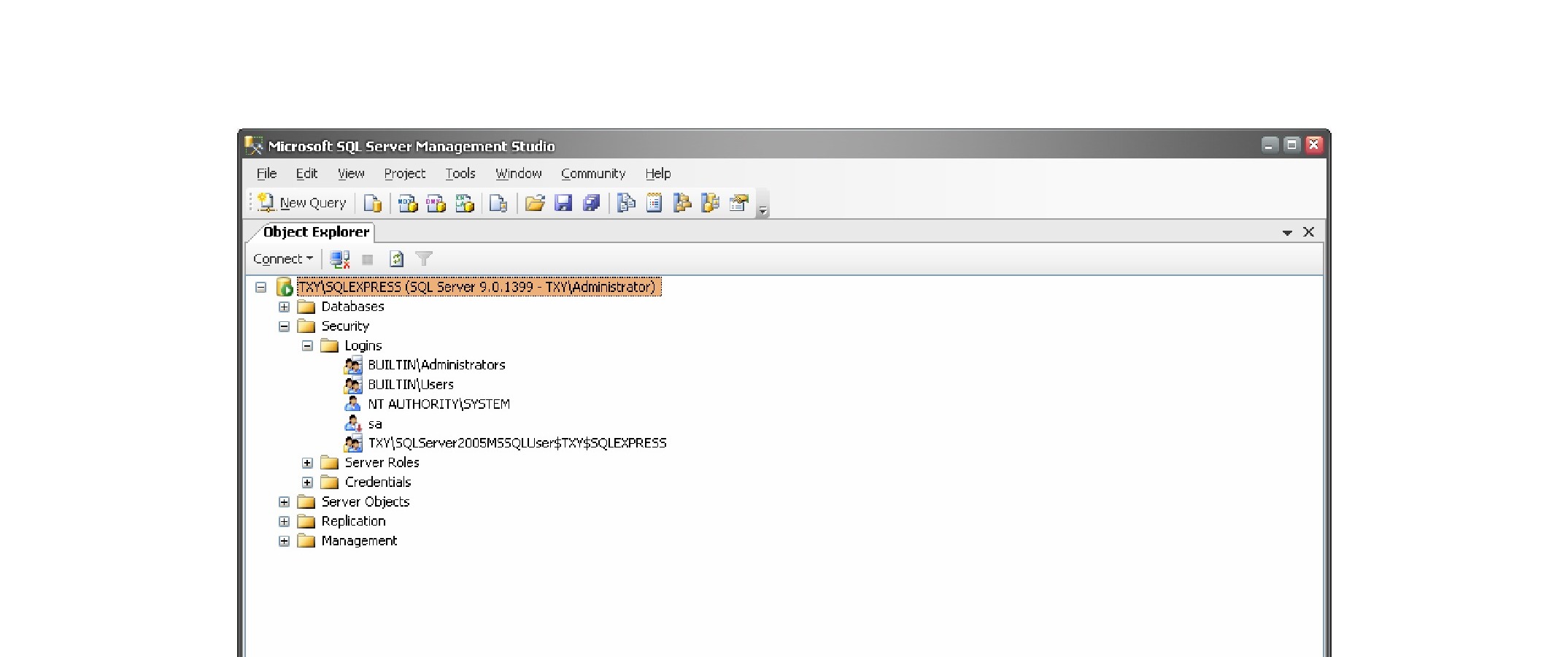
Task: Select the TXY\SQLEXPRESS server label
Action: 479,288
